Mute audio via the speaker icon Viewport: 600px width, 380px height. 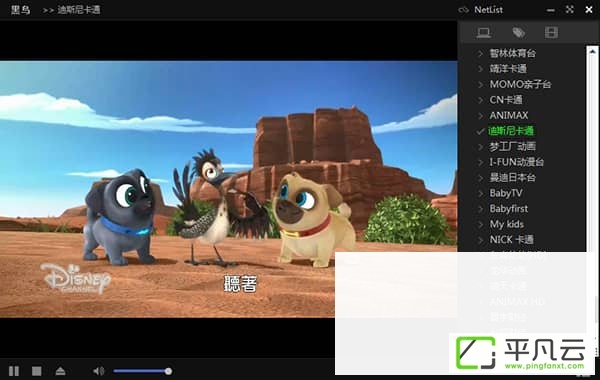(x=98, y=371)
